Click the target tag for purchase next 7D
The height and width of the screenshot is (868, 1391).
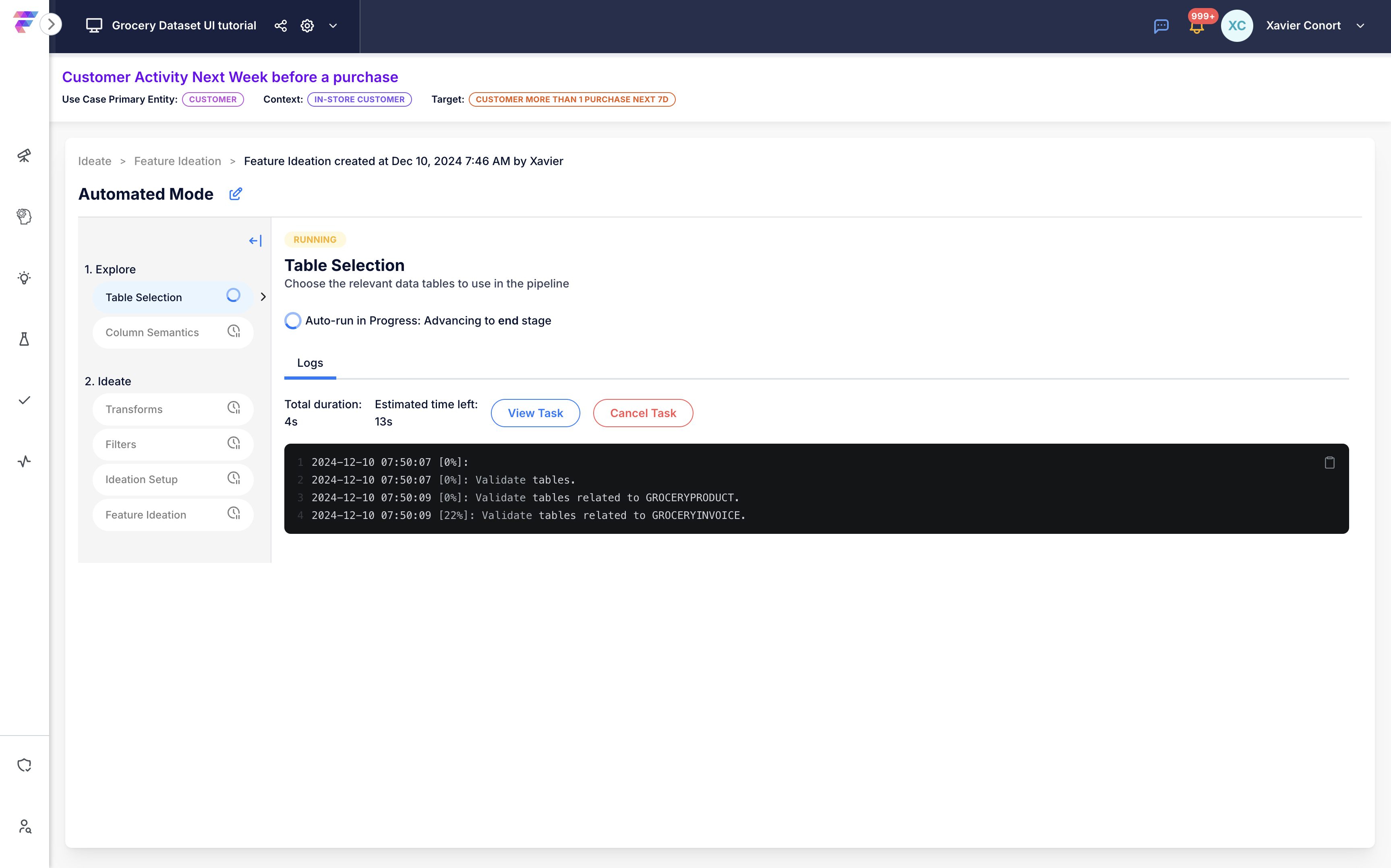572,99
